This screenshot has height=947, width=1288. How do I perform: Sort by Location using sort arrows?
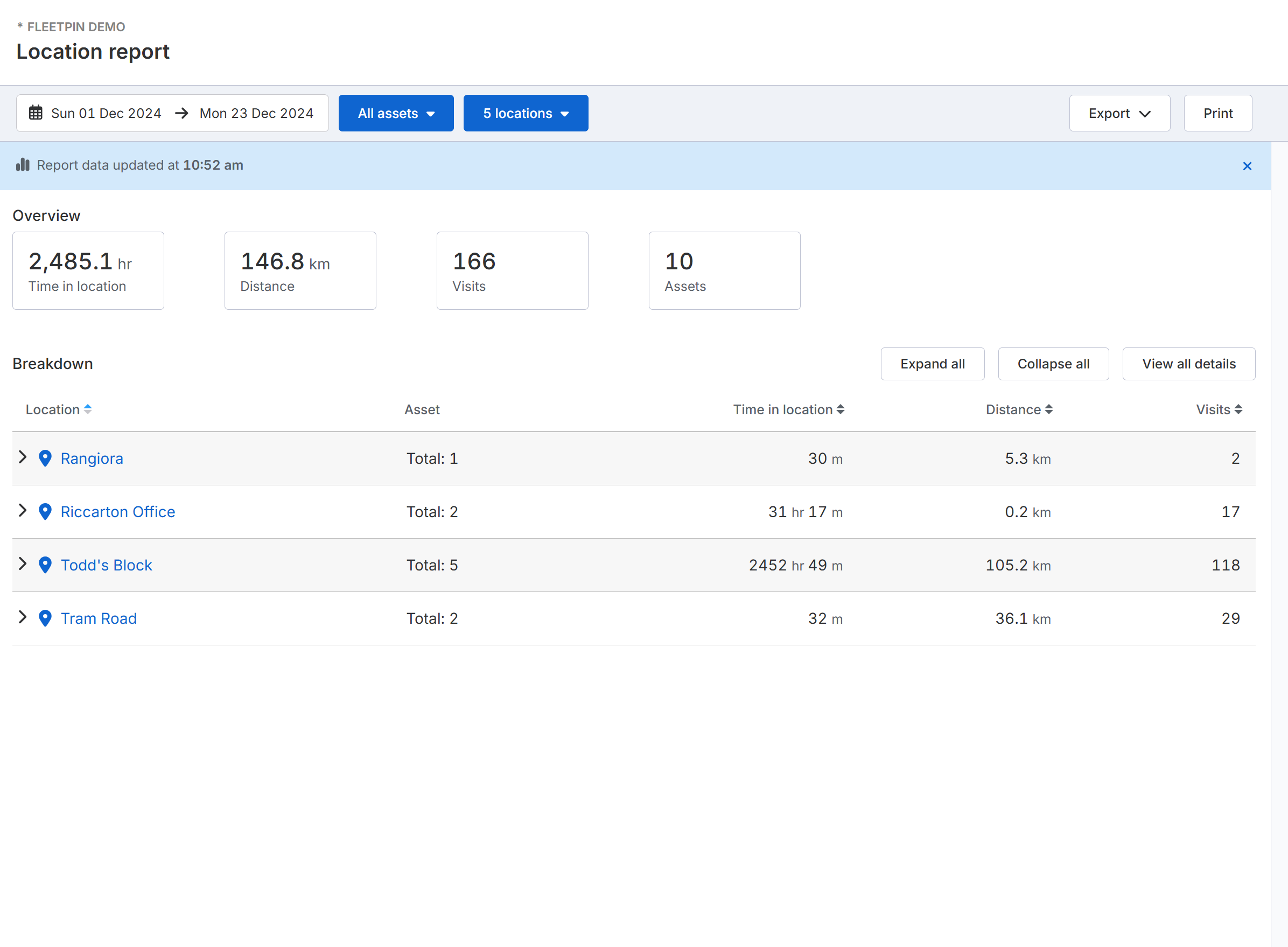[88, 409]
